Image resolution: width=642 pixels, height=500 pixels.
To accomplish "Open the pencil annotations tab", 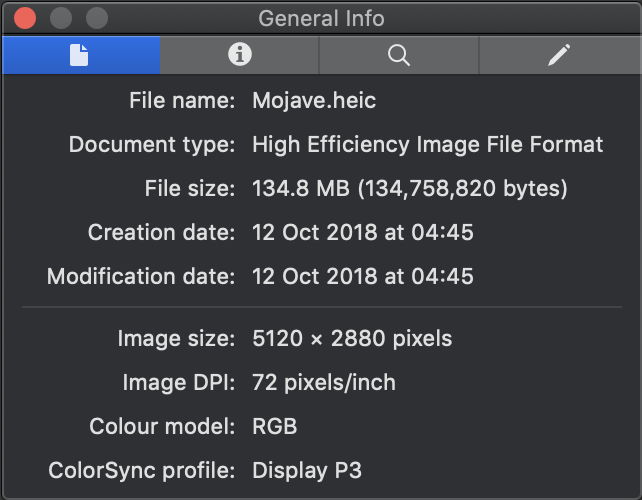I will click(x=559, y=55).
